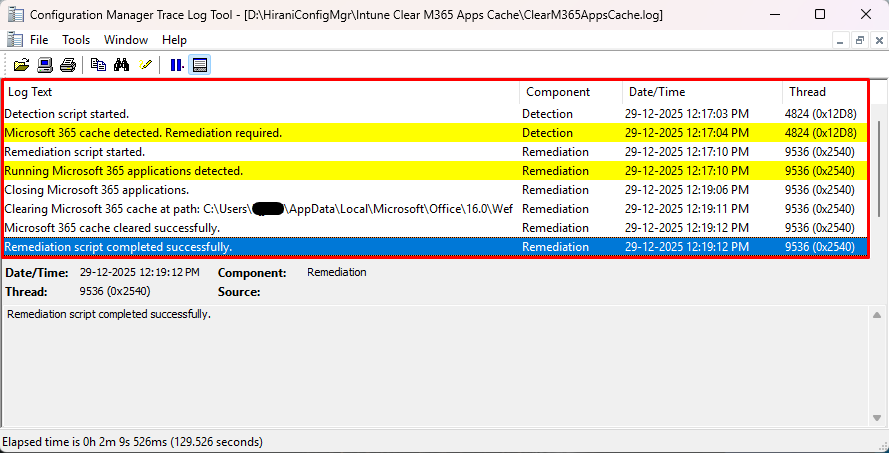The height and width of the screenshot is (453, 889).
Task: Restore the inner log document window
Action: tap(859, 40)
